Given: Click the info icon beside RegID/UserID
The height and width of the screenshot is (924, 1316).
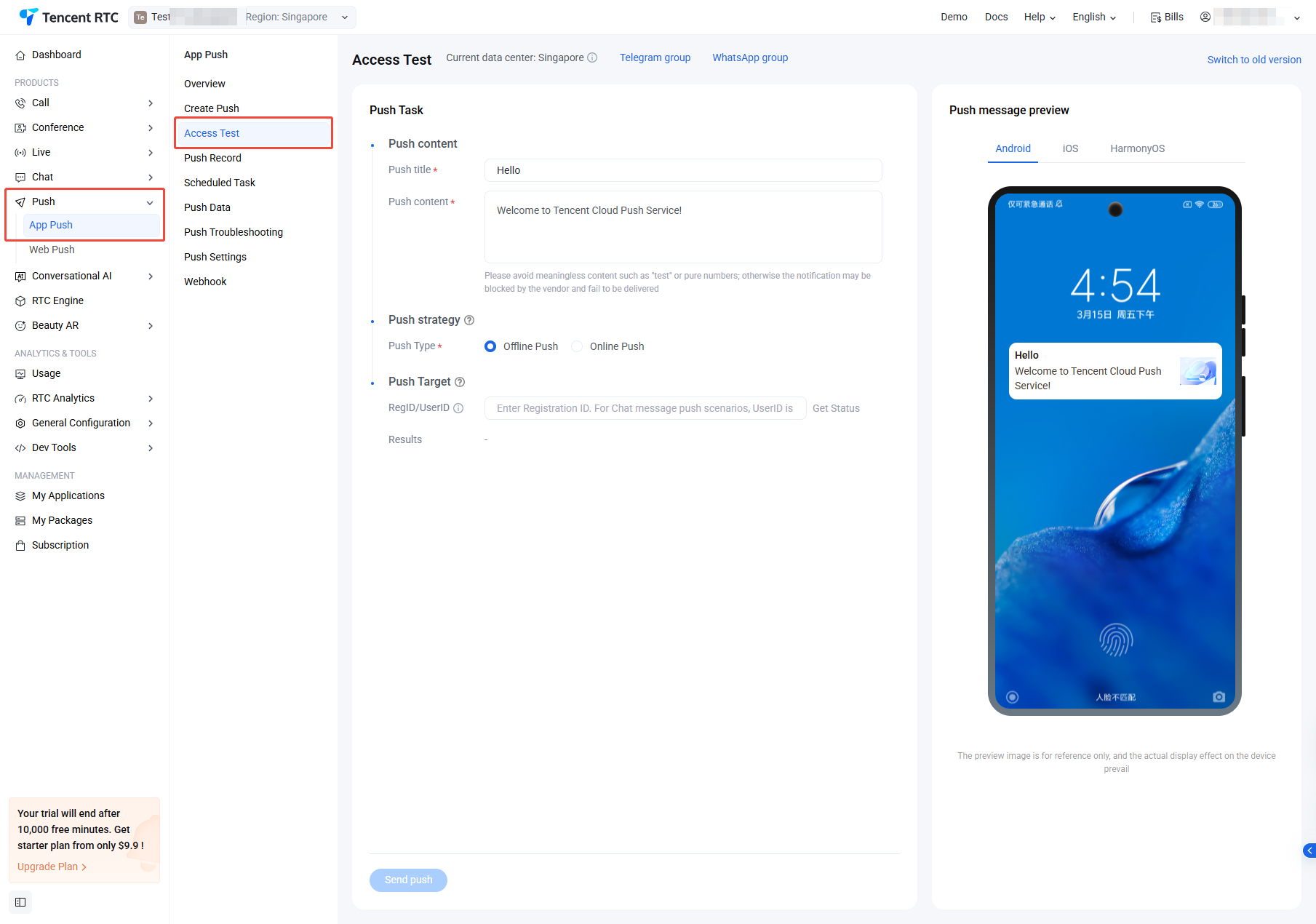Looking at the screenshot, I should pos(458,408).
